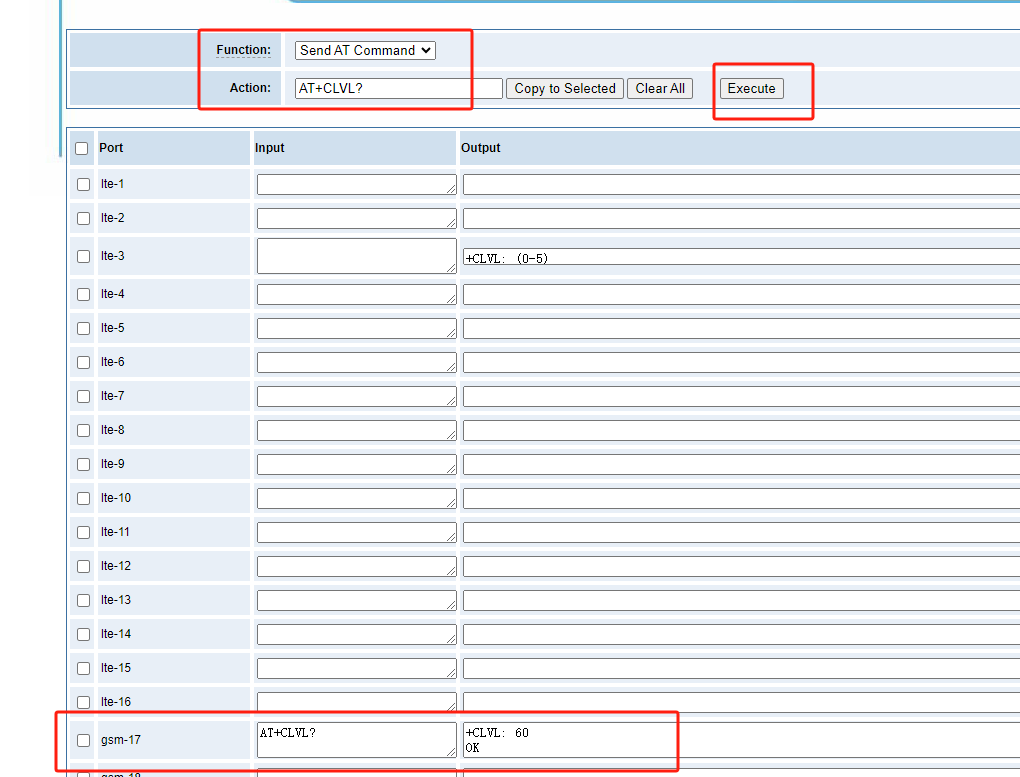Click the lte-3 Output showing +CLVL: (0-5)
1020x777 pixels.
pos(742,256)
